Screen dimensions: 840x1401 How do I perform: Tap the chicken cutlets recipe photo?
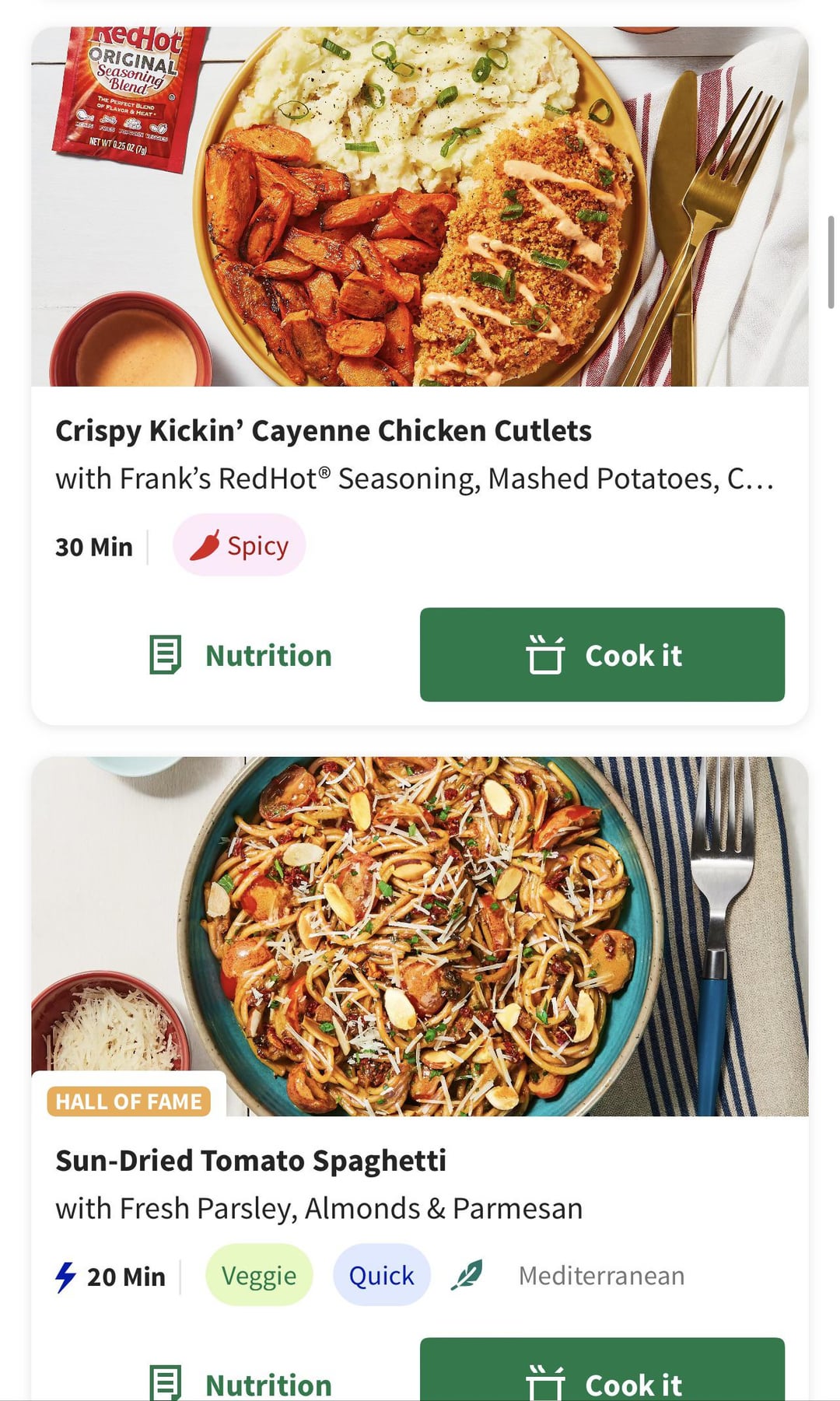[x=420, y=207]
